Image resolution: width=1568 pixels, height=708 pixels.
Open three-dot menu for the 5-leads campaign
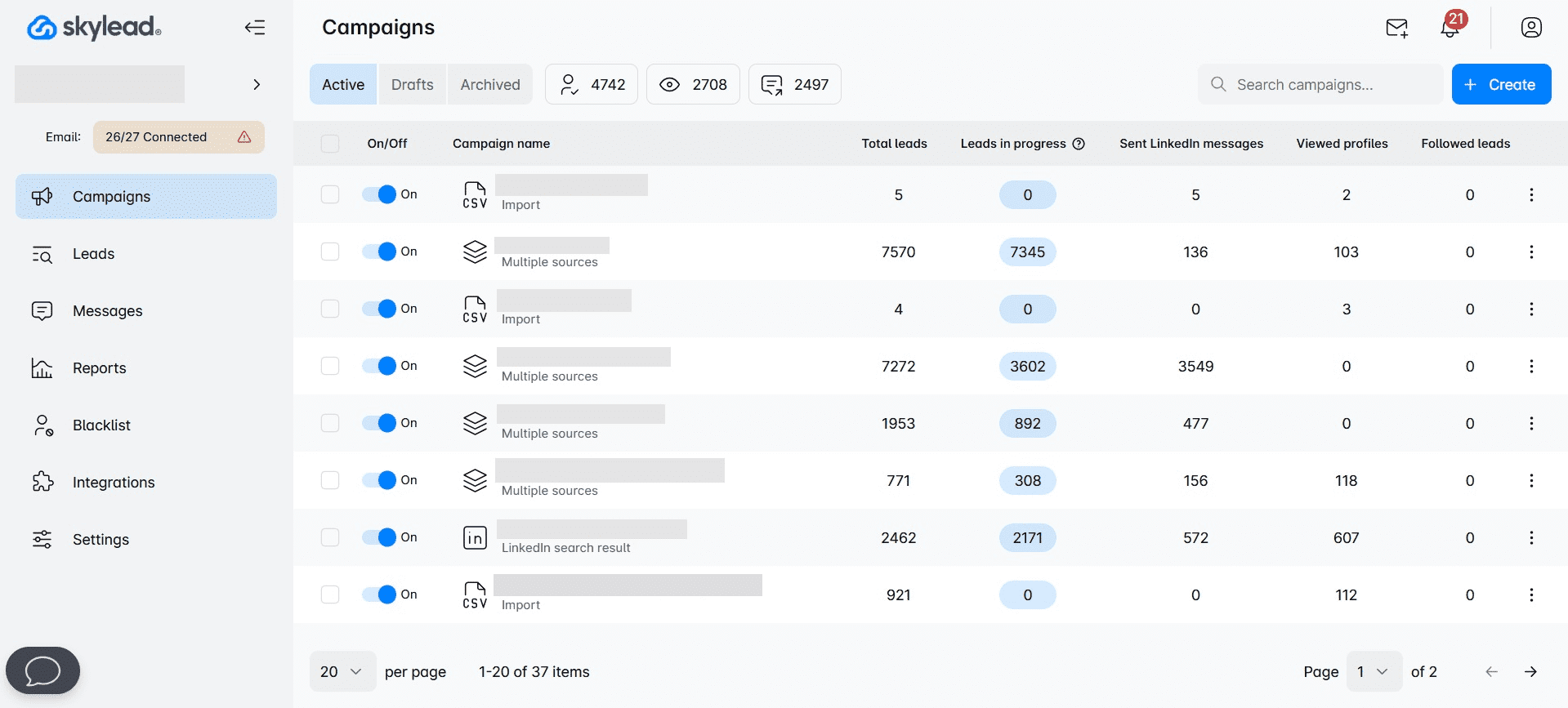pos(1531,194)
